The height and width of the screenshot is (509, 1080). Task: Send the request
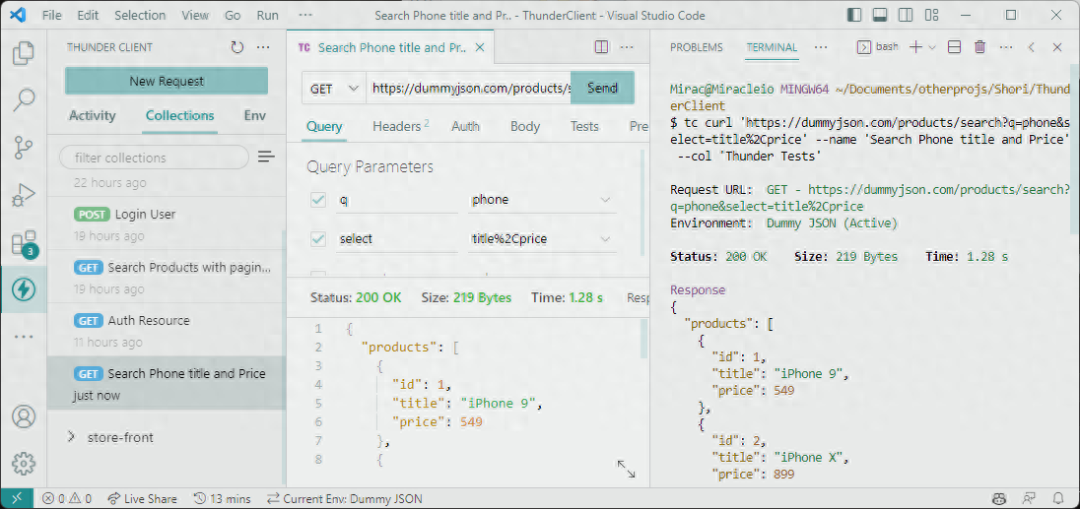[602, 88]
